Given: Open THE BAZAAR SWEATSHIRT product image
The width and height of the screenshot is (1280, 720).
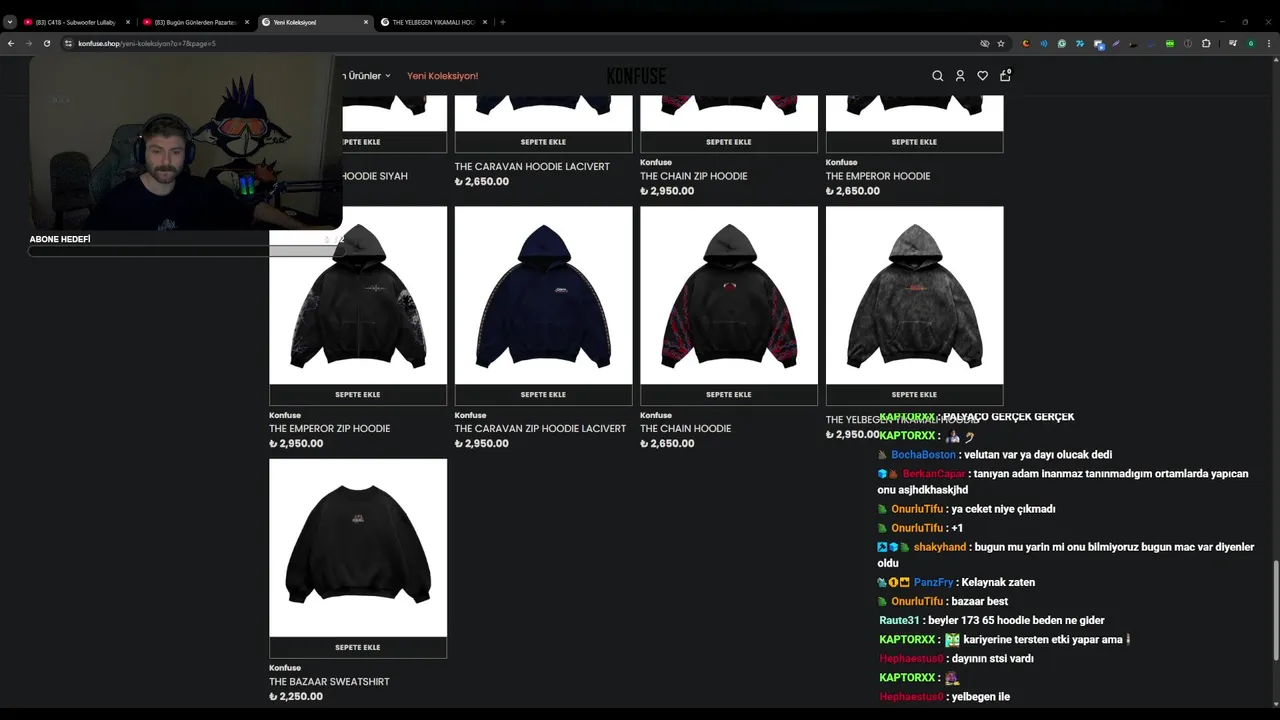Looking at the screenshot, I should (x=358, y=548).
